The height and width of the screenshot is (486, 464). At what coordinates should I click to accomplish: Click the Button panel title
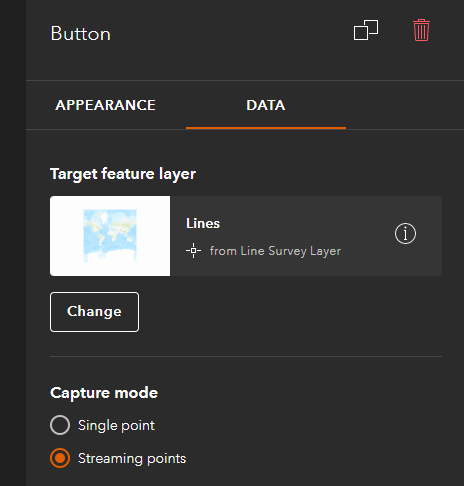tap(80, 34)
